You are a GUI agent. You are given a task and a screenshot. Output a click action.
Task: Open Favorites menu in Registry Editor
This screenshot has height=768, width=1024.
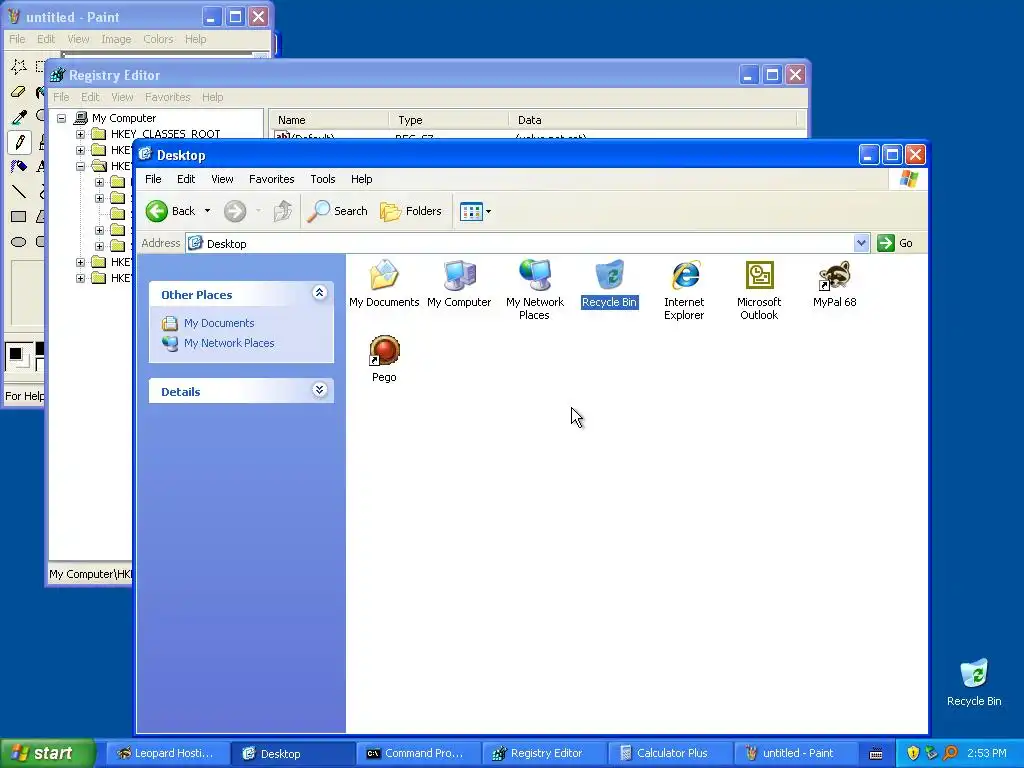[x=167, y=97]
